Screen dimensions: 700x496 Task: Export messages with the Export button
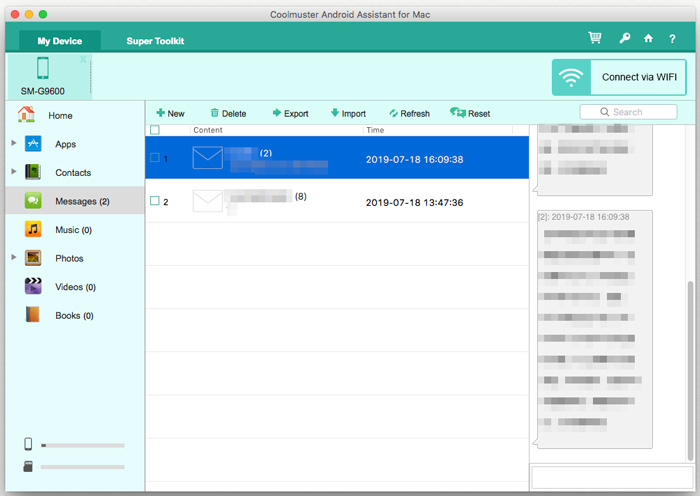click(290, 113)
